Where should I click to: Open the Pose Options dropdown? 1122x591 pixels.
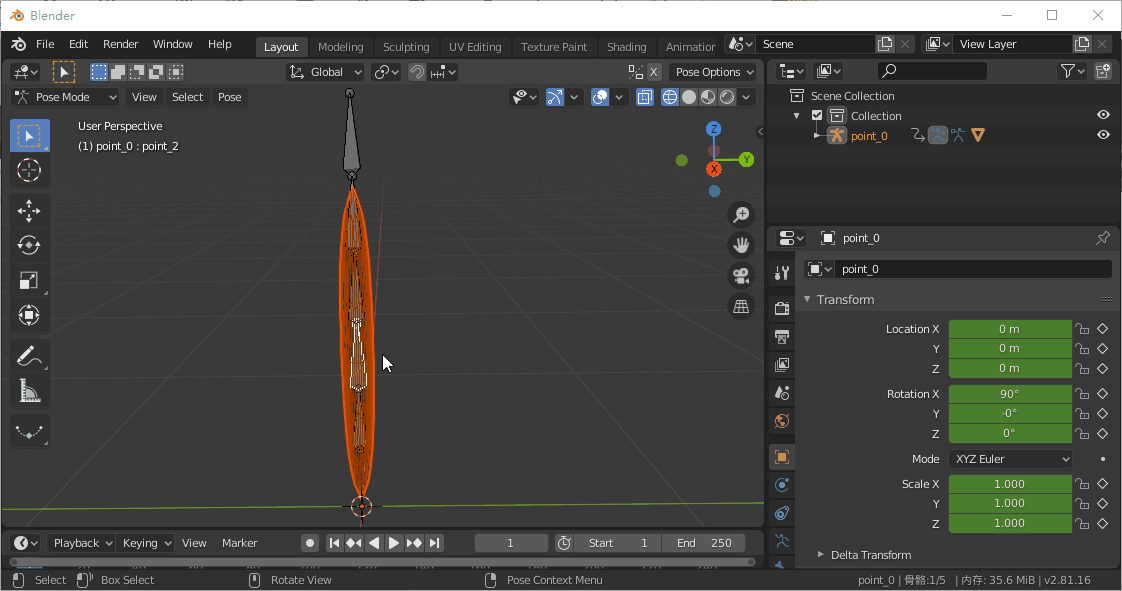713,72
